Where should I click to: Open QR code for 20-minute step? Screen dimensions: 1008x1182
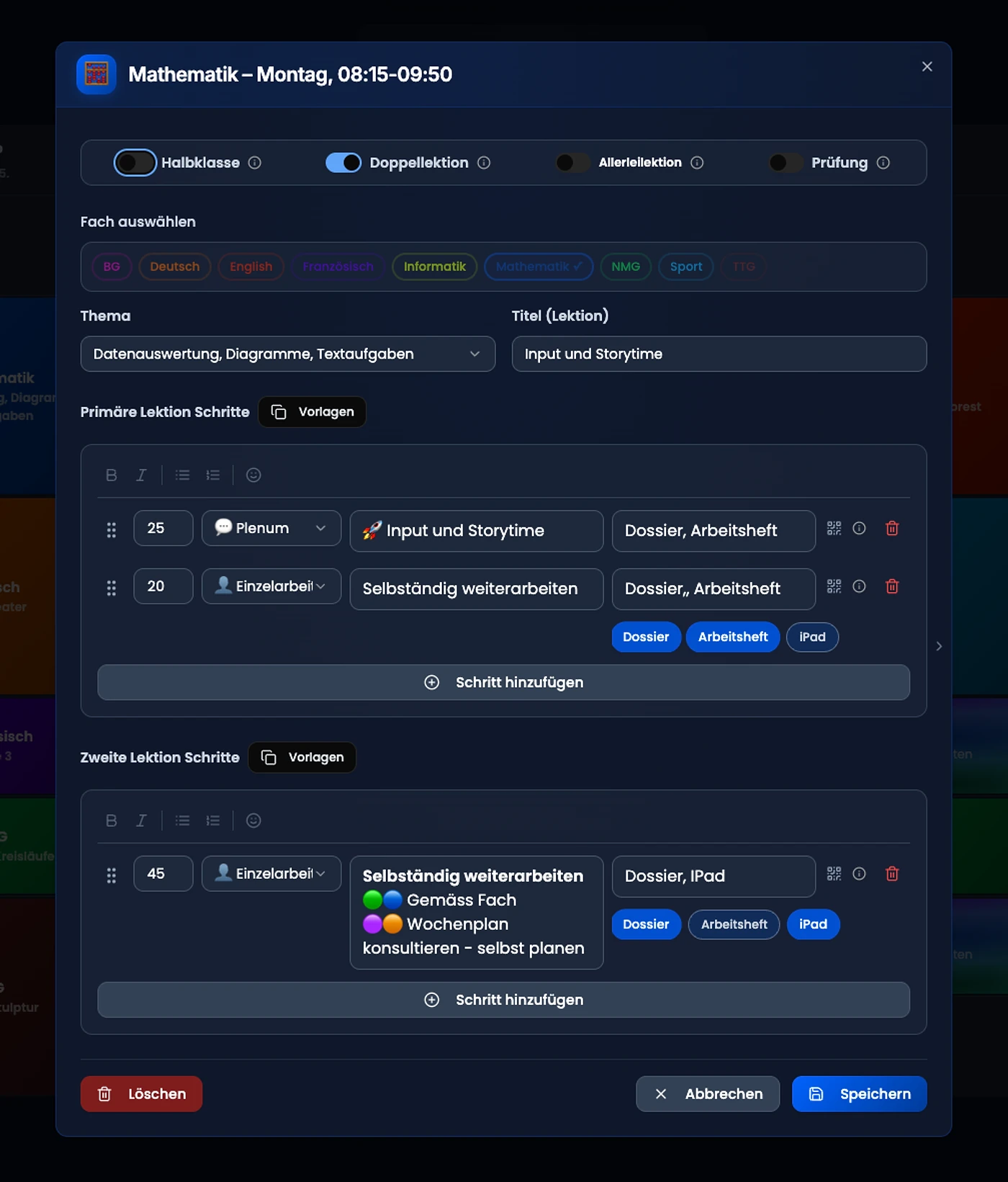click(834, 586)
